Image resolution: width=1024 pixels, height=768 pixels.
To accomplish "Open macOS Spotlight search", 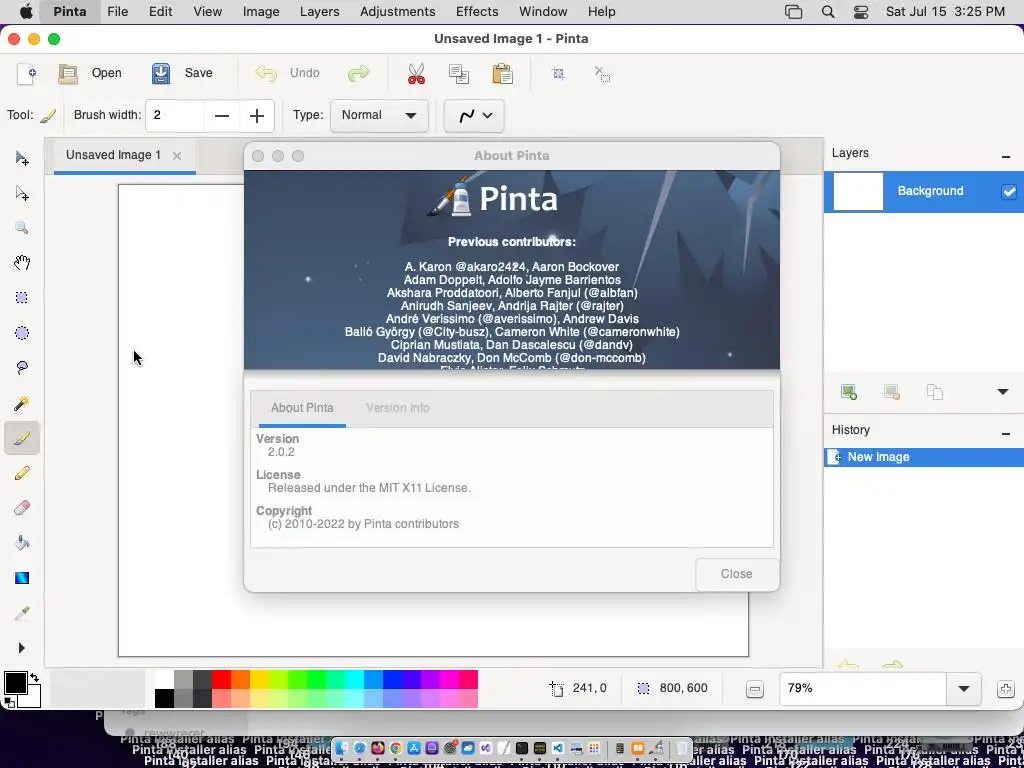I will click(x=827, y=12).
